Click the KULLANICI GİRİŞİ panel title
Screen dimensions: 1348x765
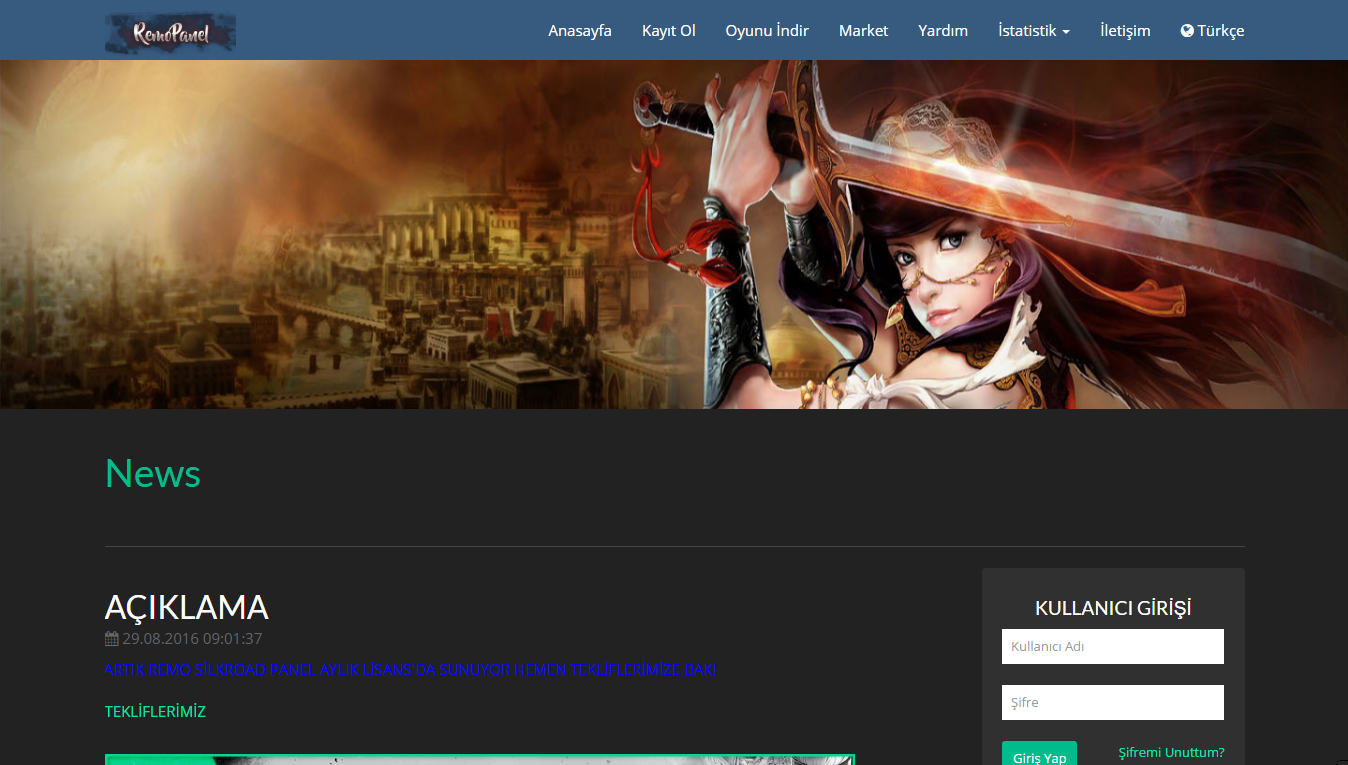(1113, 608)
